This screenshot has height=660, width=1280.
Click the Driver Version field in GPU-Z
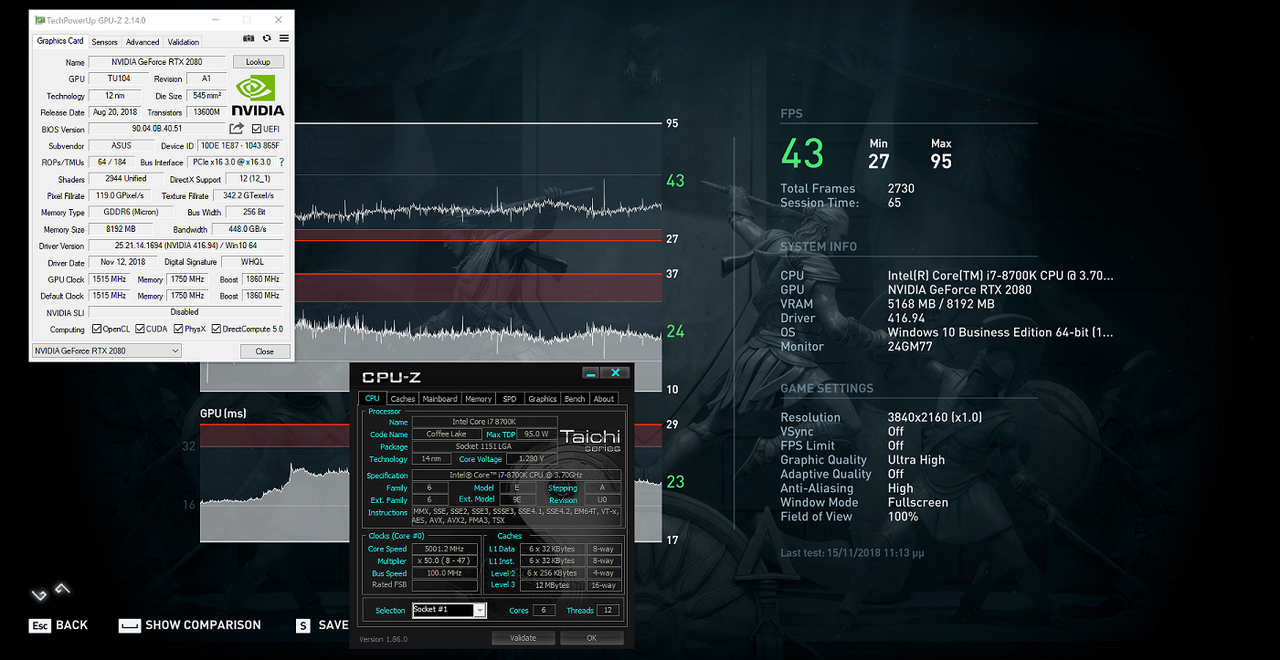point(186,246)
